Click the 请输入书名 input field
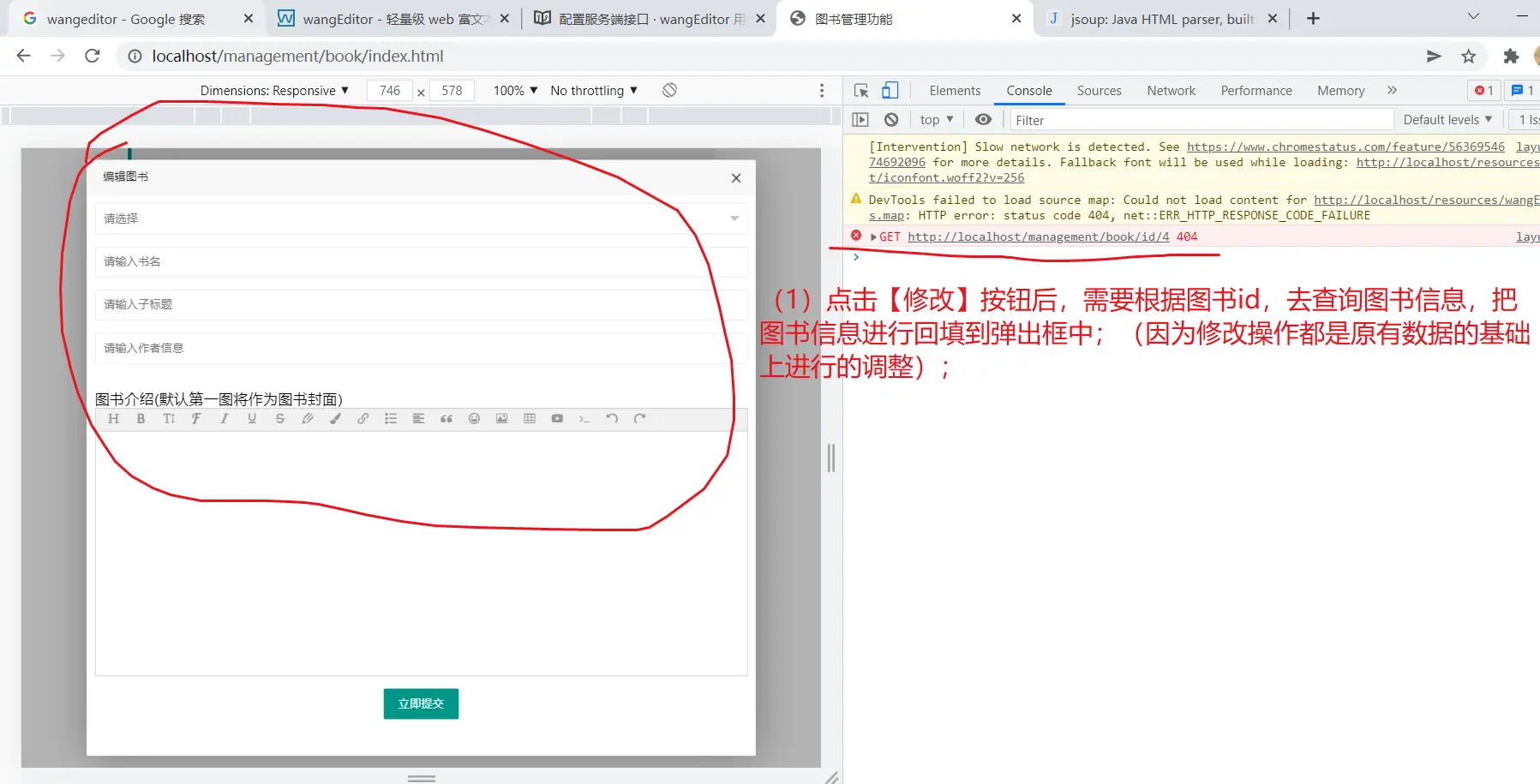The height and width of the screenshot is (784, 1540). tap(421, 261)
